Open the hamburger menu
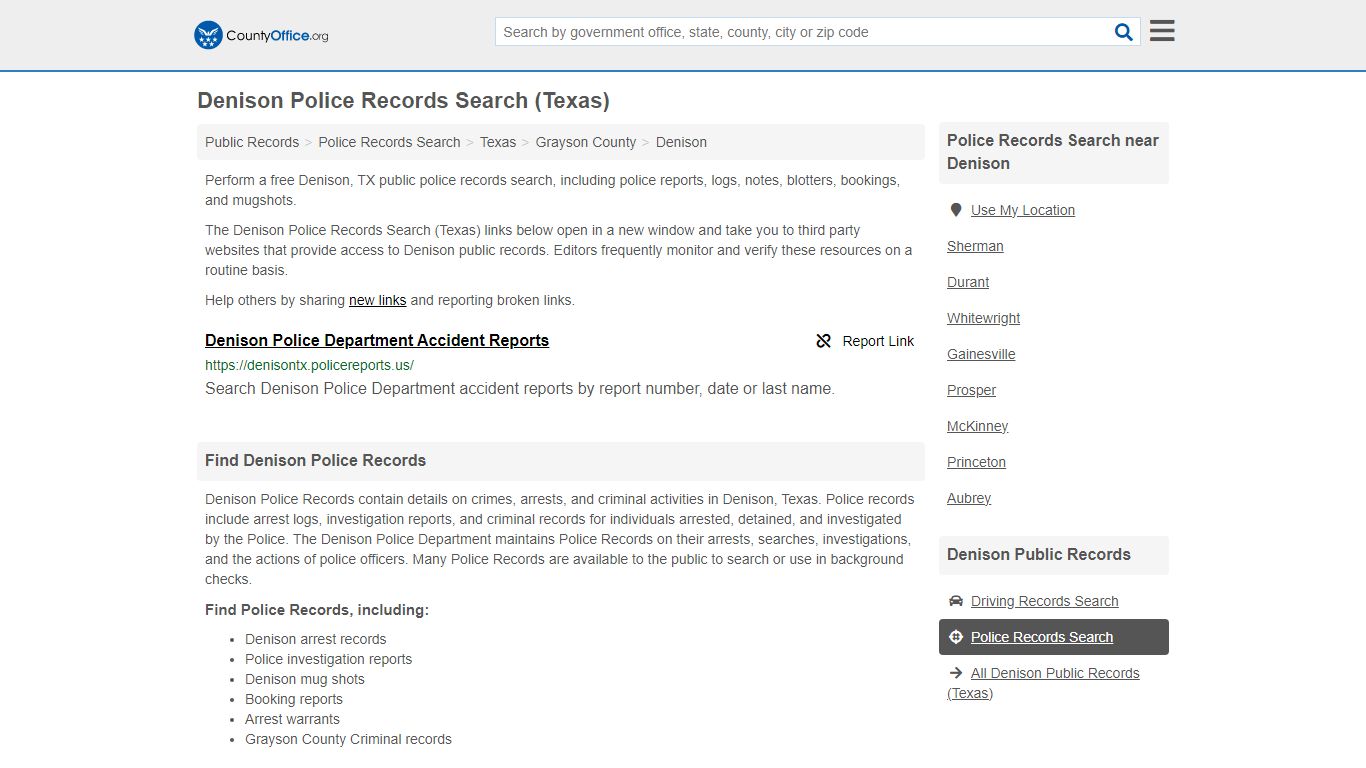The width and height of the screenshot is (1366, 768). point(1162,31)
